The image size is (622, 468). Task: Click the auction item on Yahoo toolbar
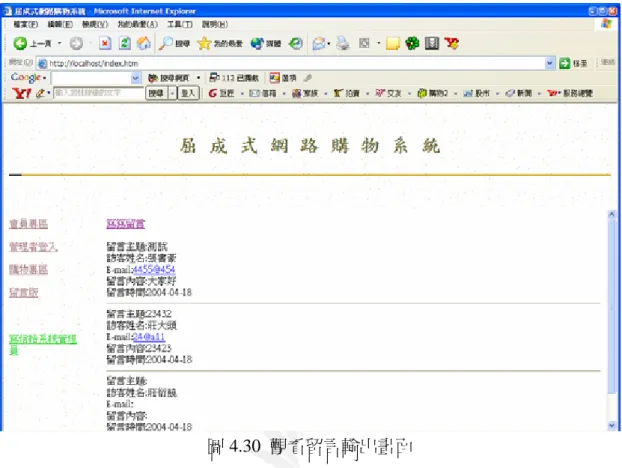(x=346, y=93)
